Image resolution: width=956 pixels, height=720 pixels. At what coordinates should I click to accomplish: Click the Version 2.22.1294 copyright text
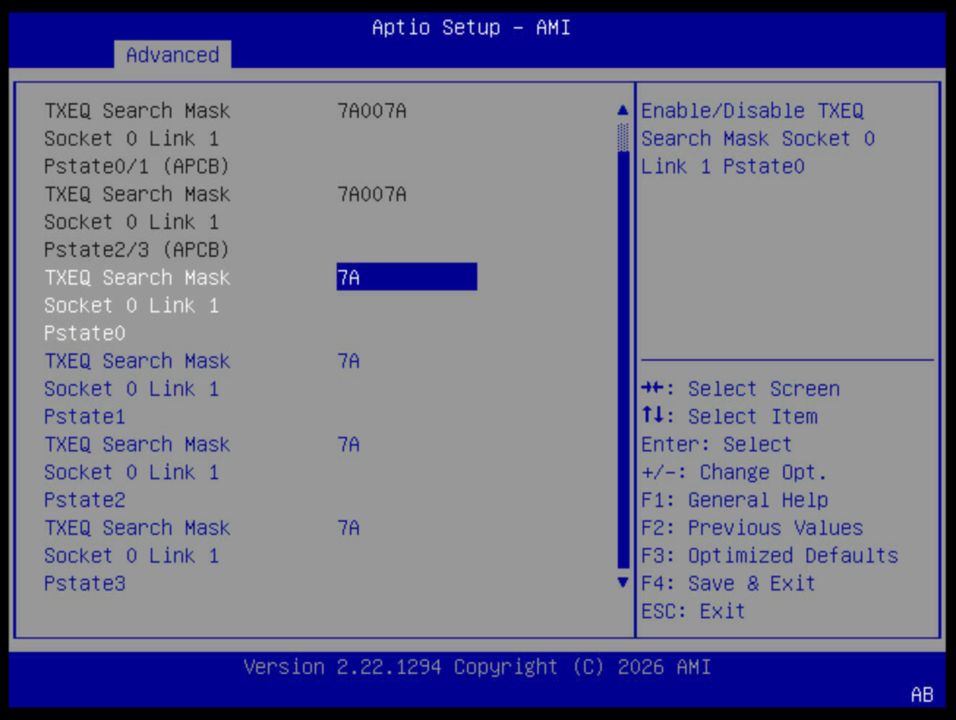point(477,667)
